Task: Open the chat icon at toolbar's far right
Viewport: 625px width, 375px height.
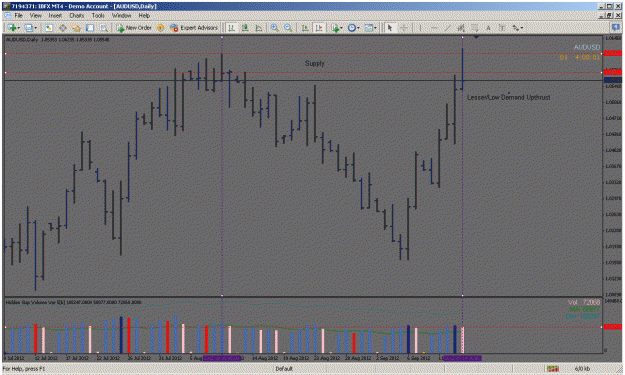Action: tap(616, 27)
